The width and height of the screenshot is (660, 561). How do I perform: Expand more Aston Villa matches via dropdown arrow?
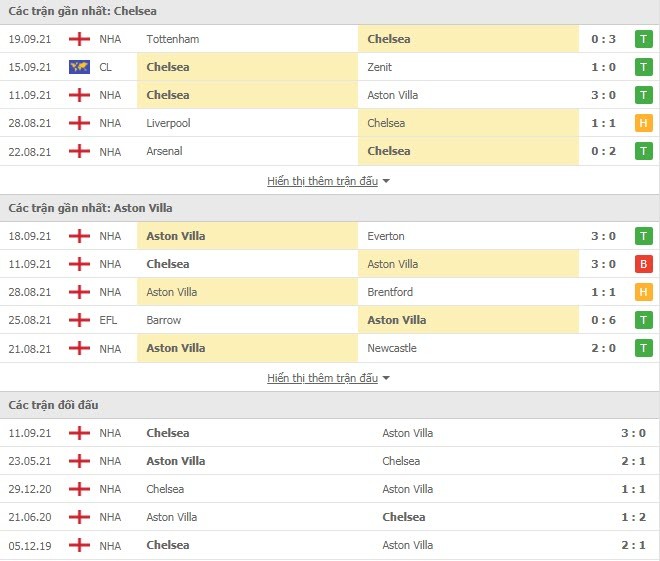pyautogui.click(x=387, y=379)
